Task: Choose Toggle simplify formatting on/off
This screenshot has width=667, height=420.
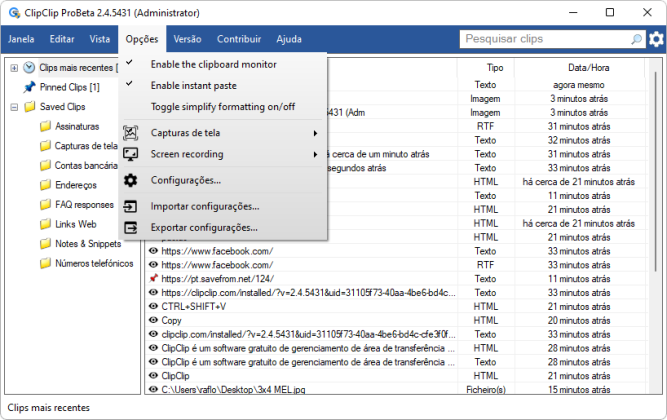Action: [223, 107]
